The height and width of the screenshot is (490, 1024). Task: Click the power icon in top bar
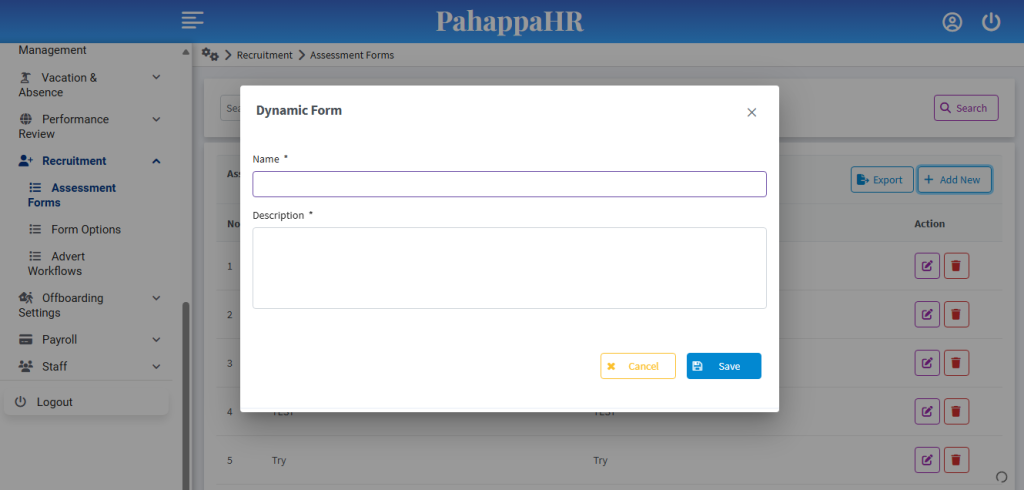[991, 22]
